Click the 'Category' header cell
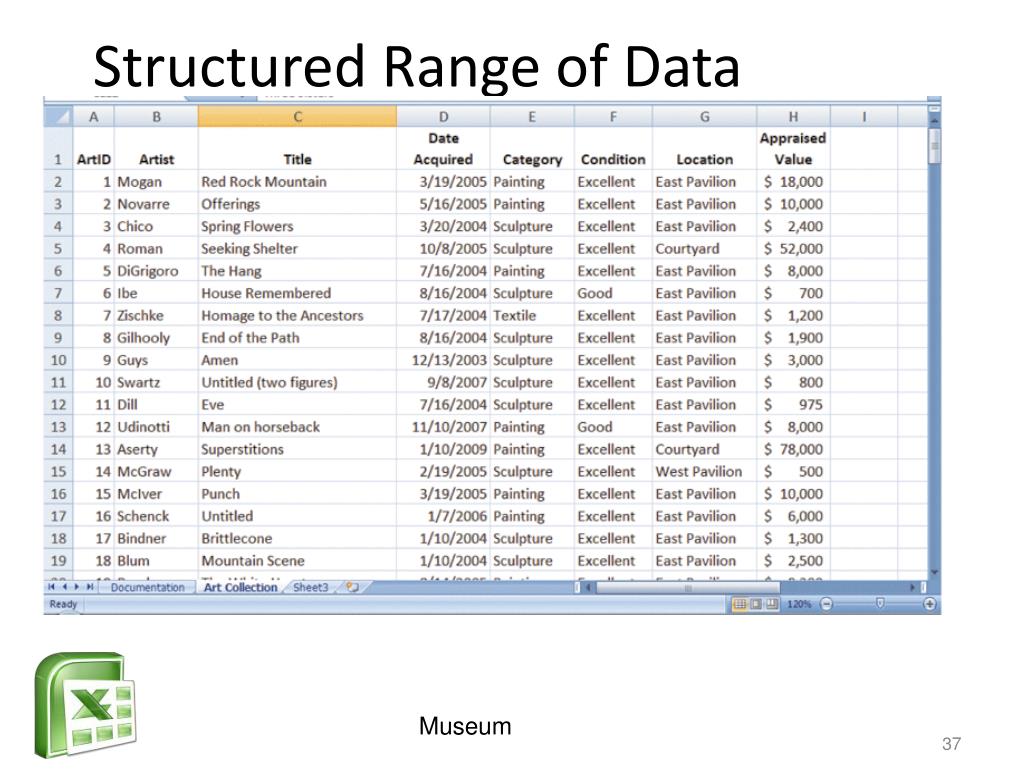Viewport: 1023px width, 780px height. (532, 149)
